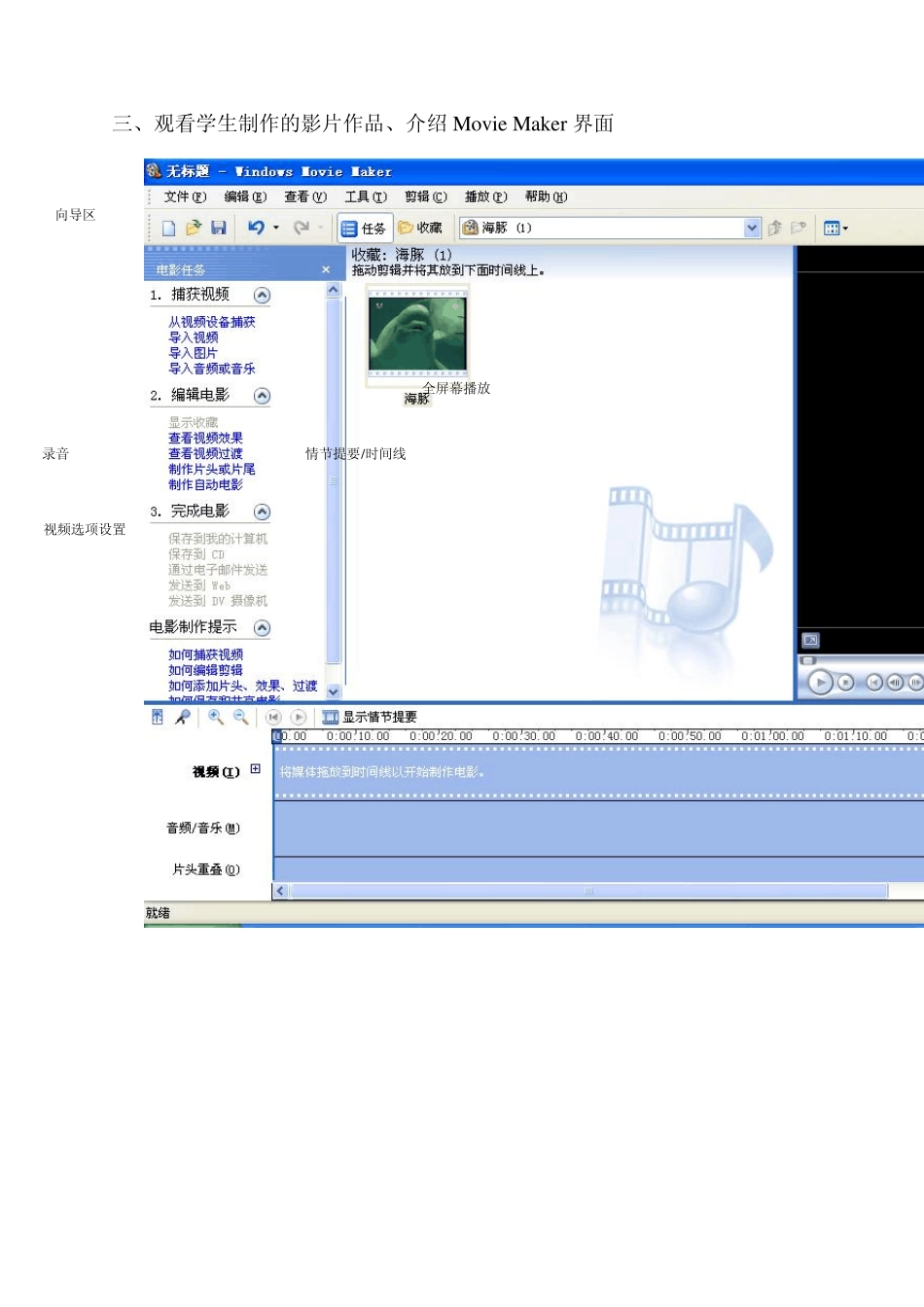
Task: Click the full screen icon under the preview
Action: [x=810, y=640]
